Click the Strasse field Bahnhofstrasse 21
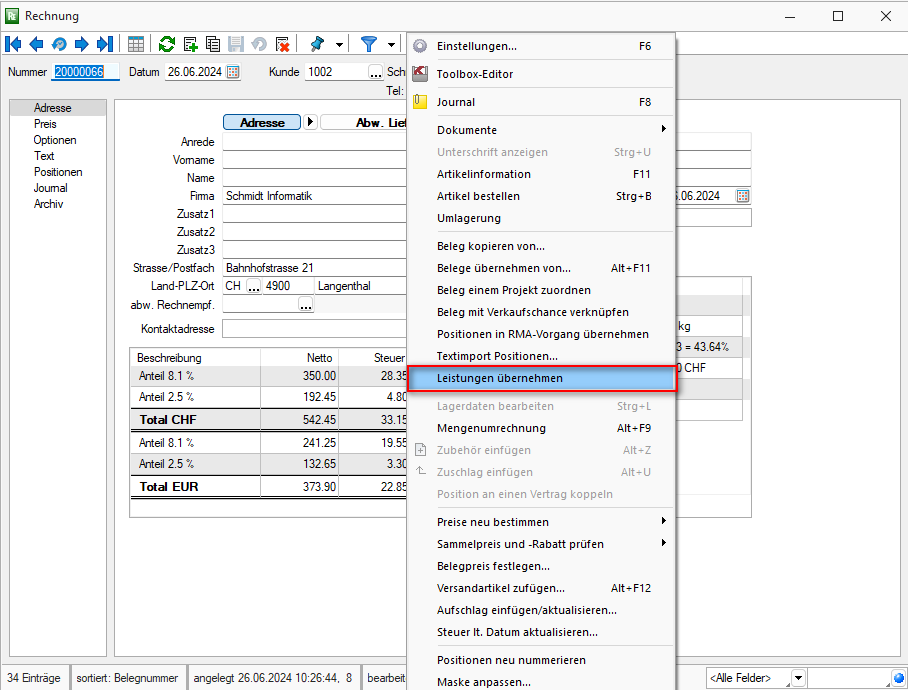 (314, 268)
